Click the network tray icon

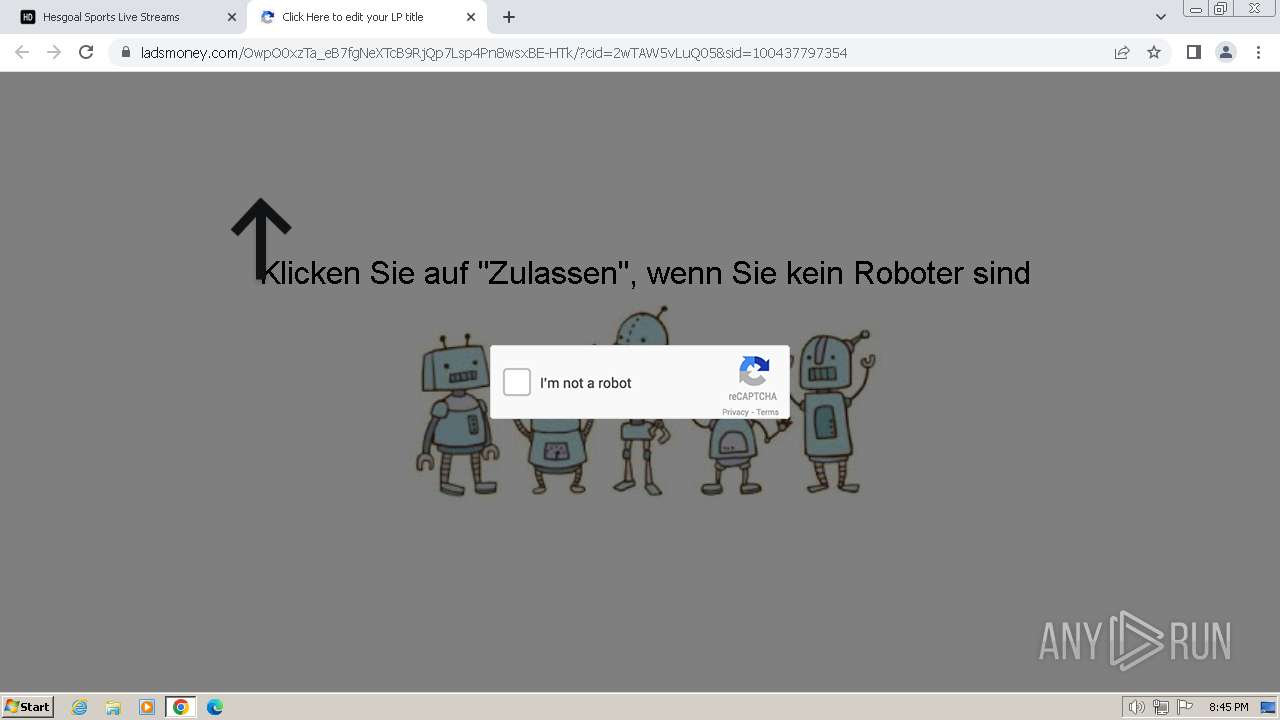1160,707
